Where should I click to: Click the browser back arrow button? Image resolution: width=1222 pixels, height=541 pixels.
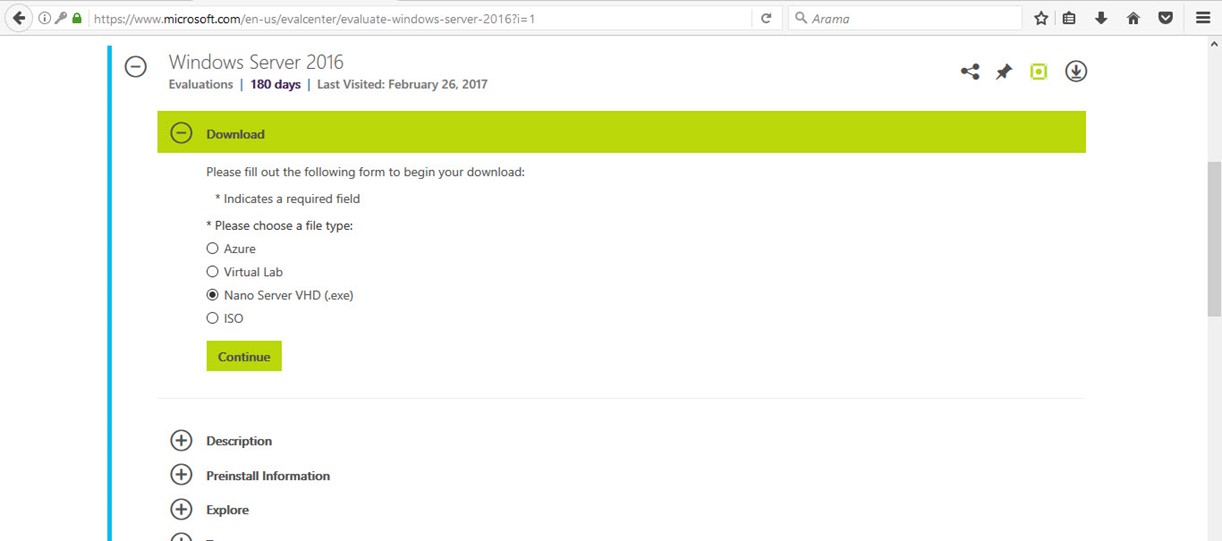pos(19,18)
